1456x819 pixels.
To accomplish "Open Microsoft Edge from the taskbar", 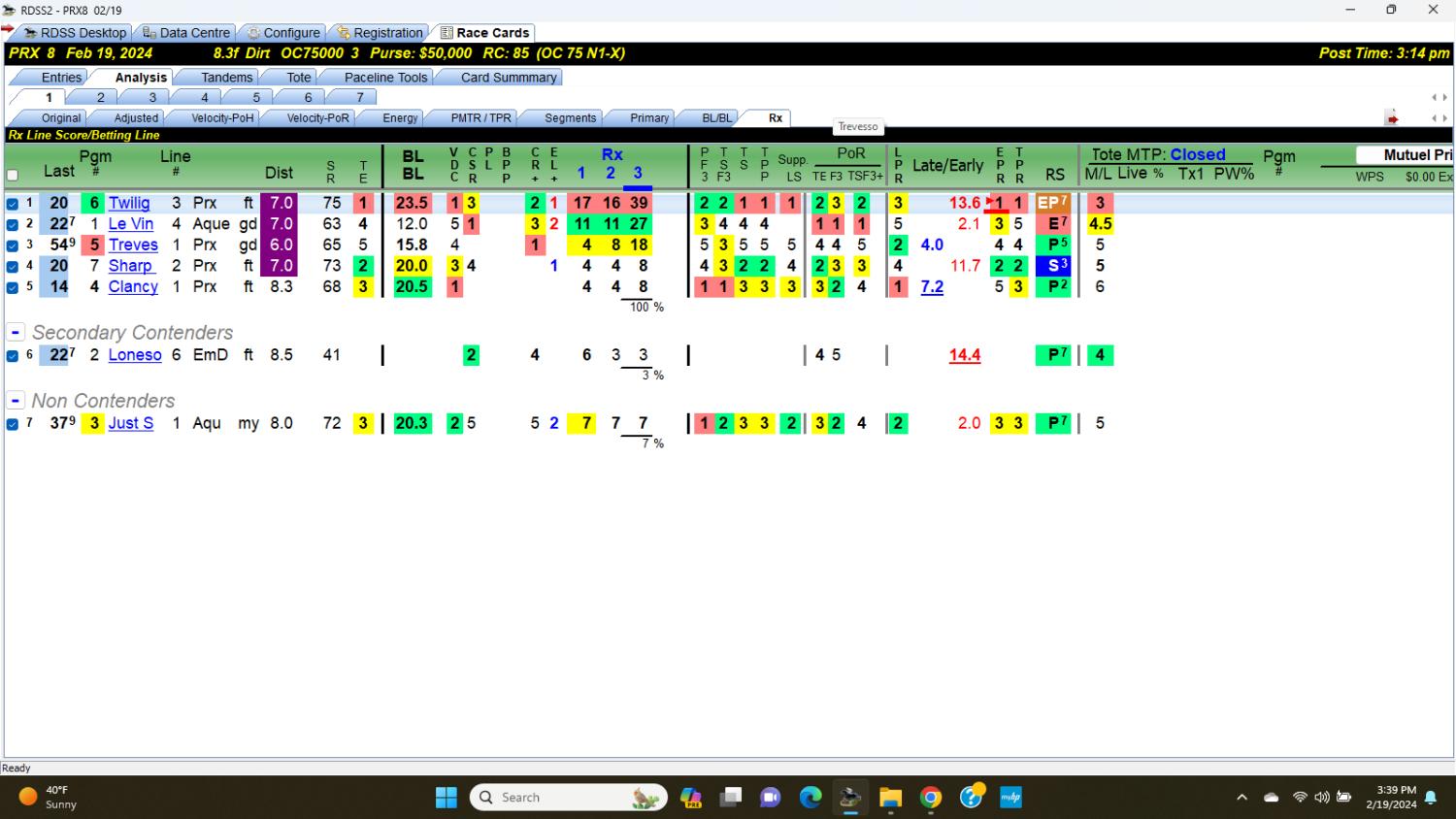I will pos(811,798).
